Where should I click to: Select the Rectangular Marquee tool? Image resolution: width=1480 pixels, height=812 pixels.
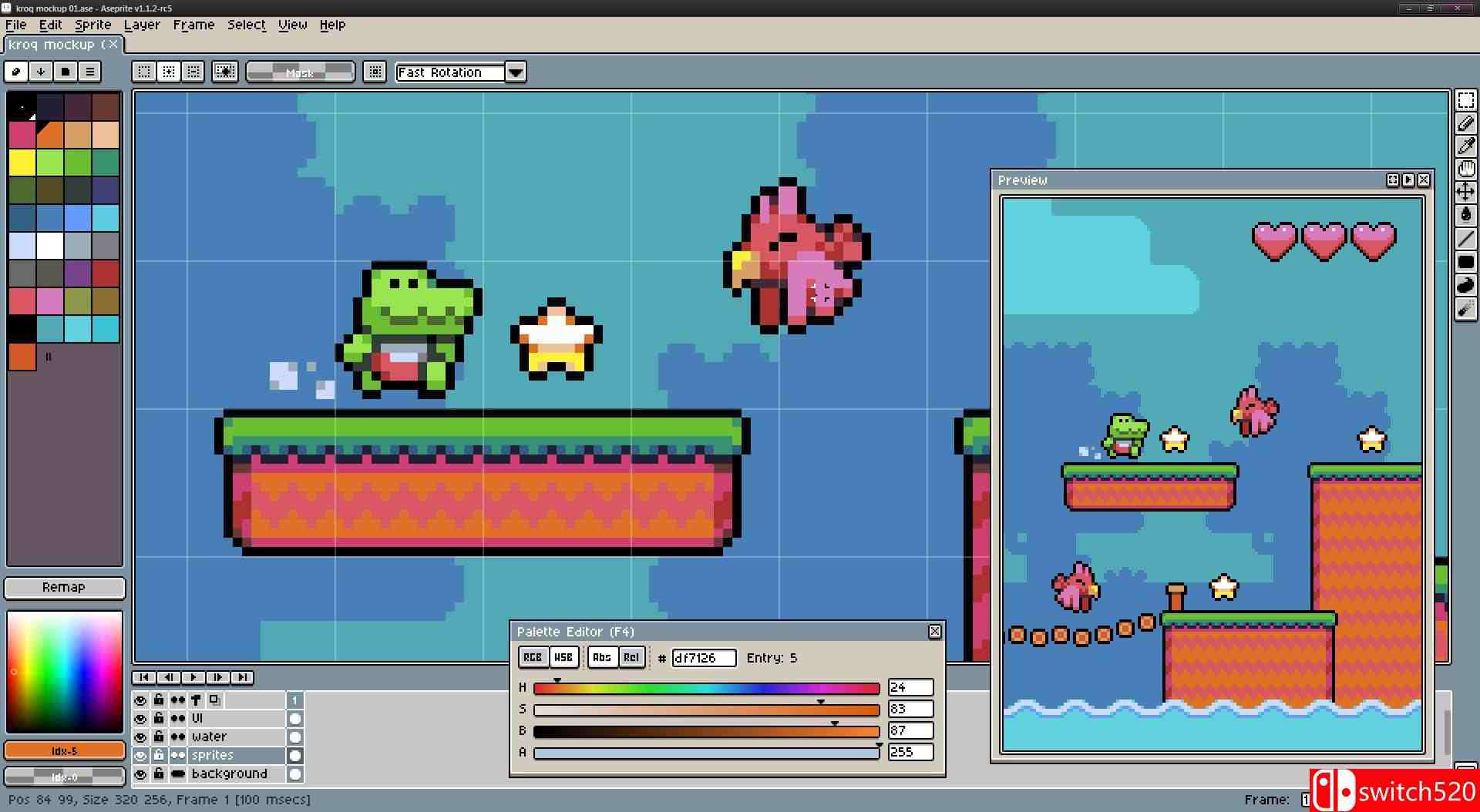[x=1465, y=101]
